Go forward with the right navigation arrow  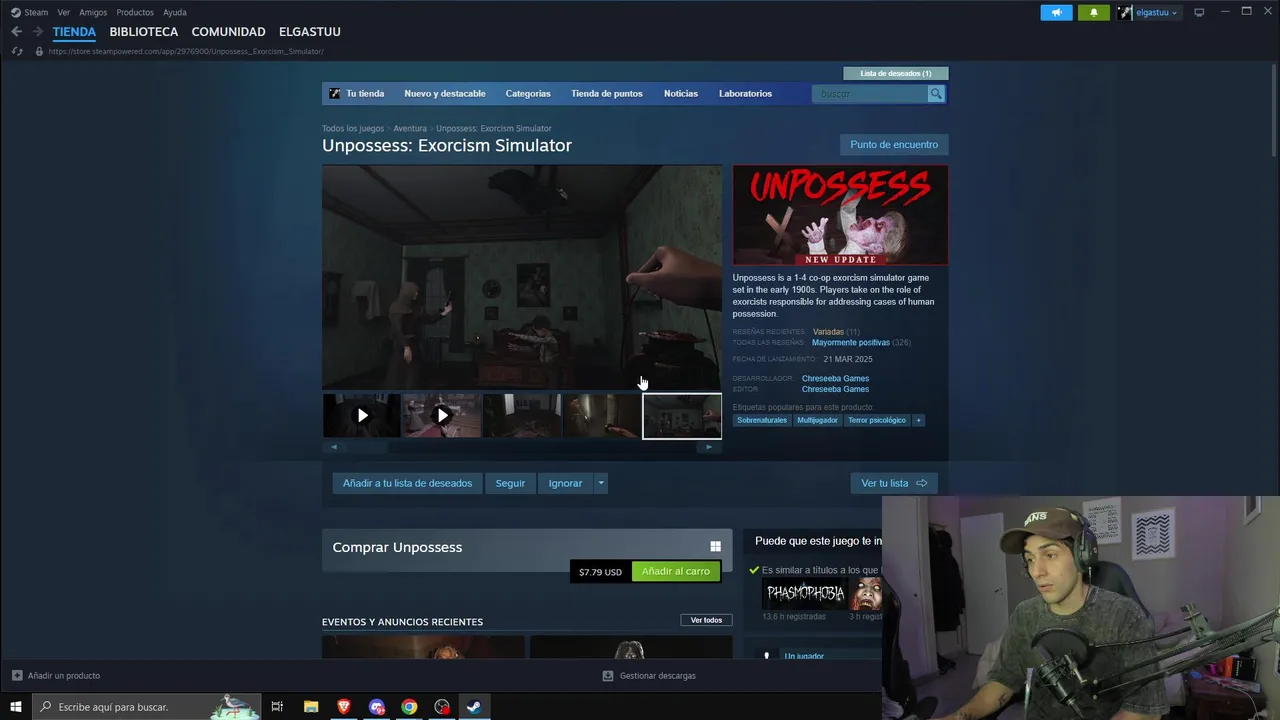pos(38,32)
